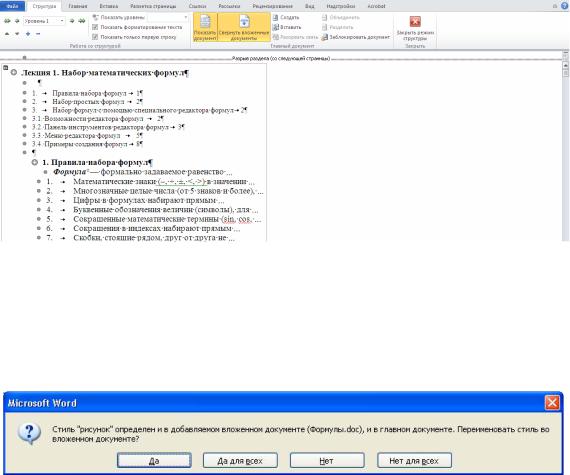Click Да для всех button
This screenshot has height=475, width=570.
coord(240,461)
